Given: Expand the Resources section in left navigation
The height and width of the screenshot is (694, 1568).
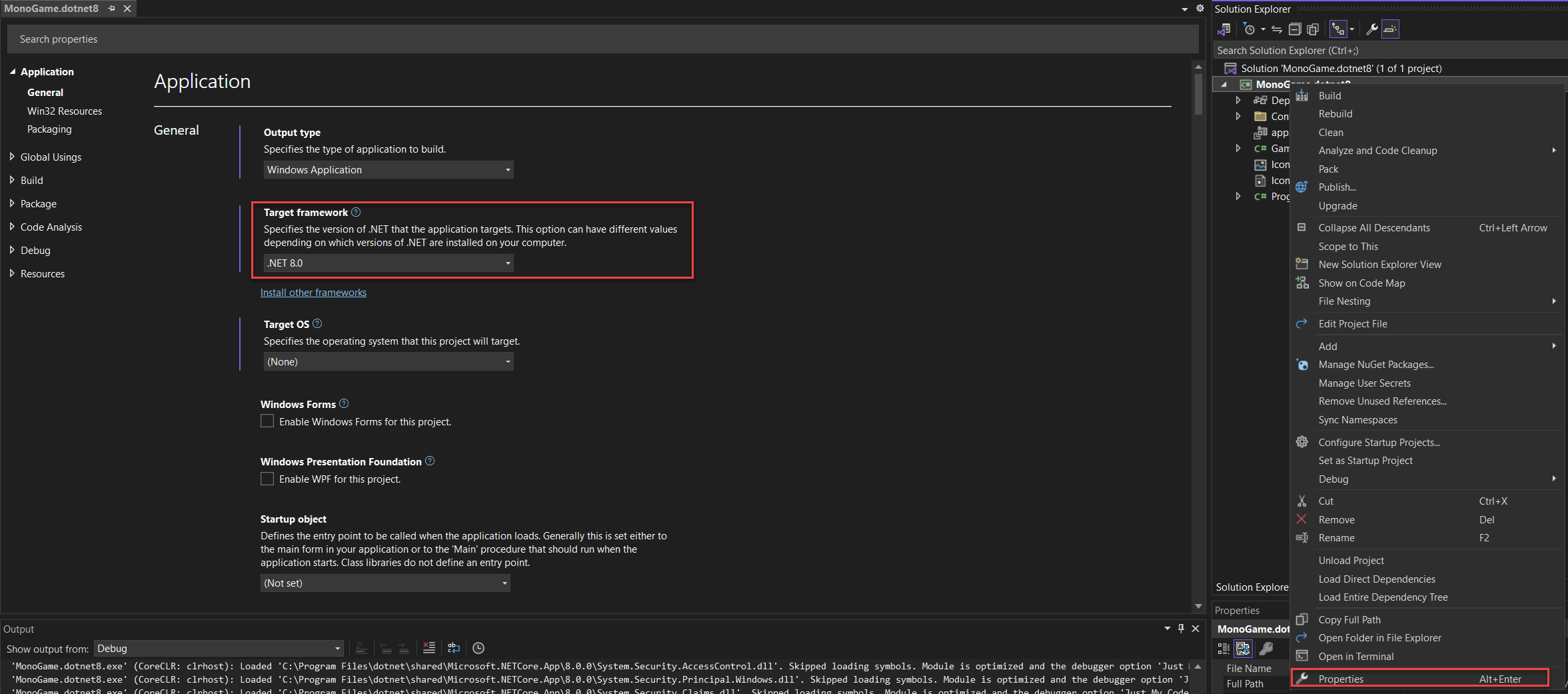Looking at the screenshot, I should coord(12,273).
